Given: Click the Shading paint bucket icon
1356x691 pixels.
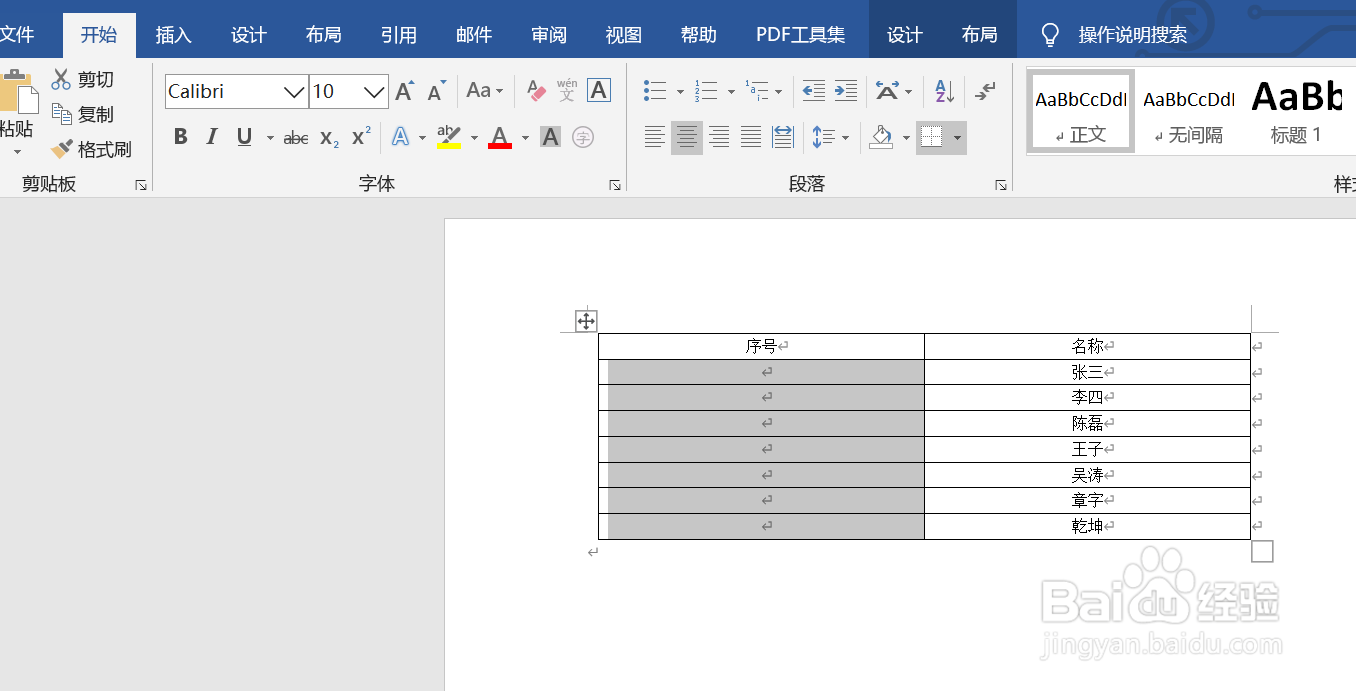Looking at the screenshot, I should click(x=881, y=137).
